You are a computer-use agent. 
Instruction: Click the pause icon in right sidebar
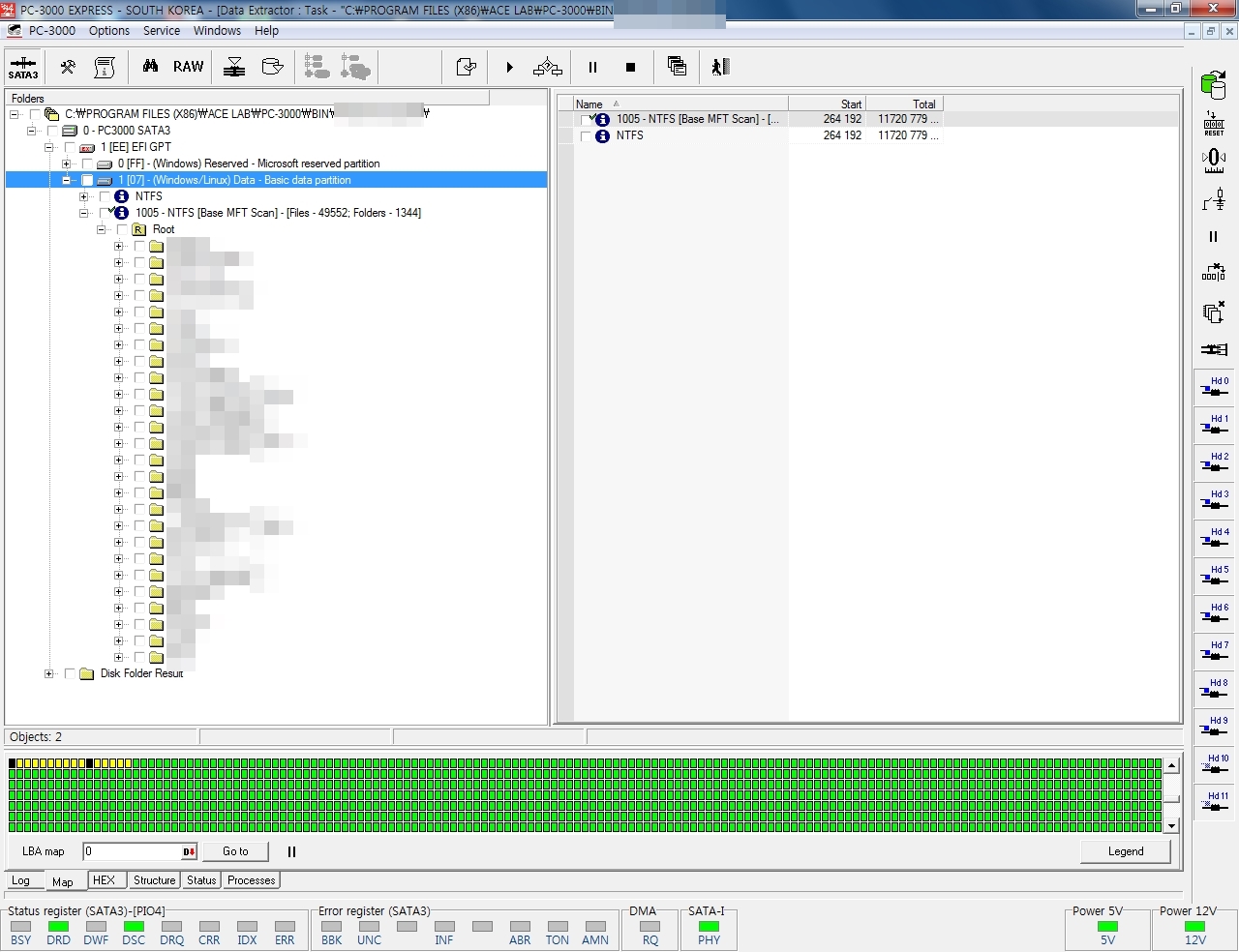[x=1214, y=236]
